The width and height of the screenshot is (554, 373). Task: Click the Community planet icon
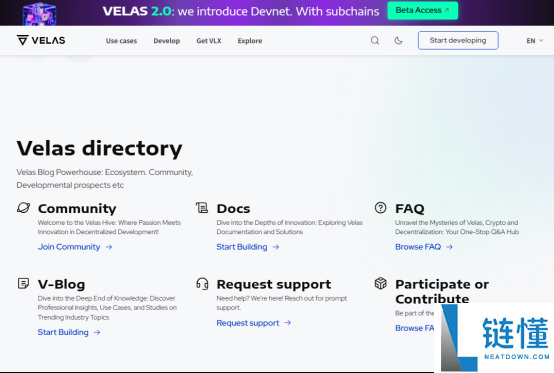[24, 208]
